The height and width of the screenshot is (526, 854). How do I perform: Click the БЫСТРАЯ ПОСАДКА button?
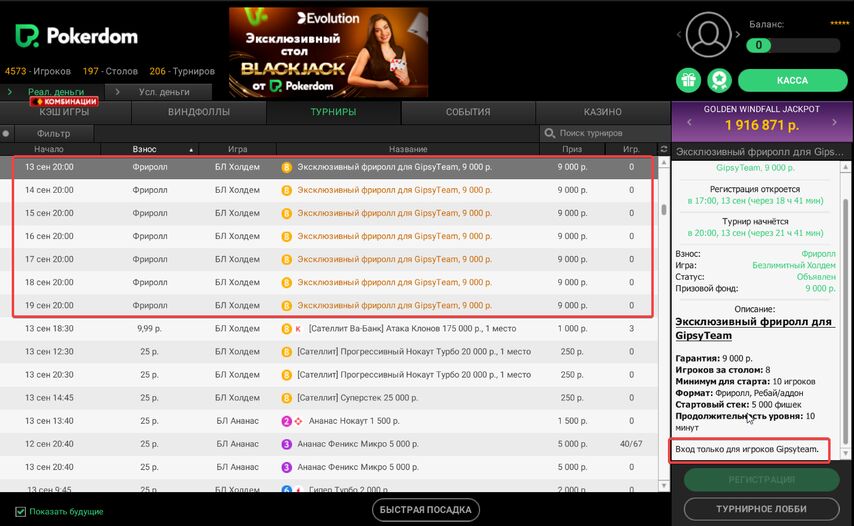pyautogui.click(x=425, y=510)
